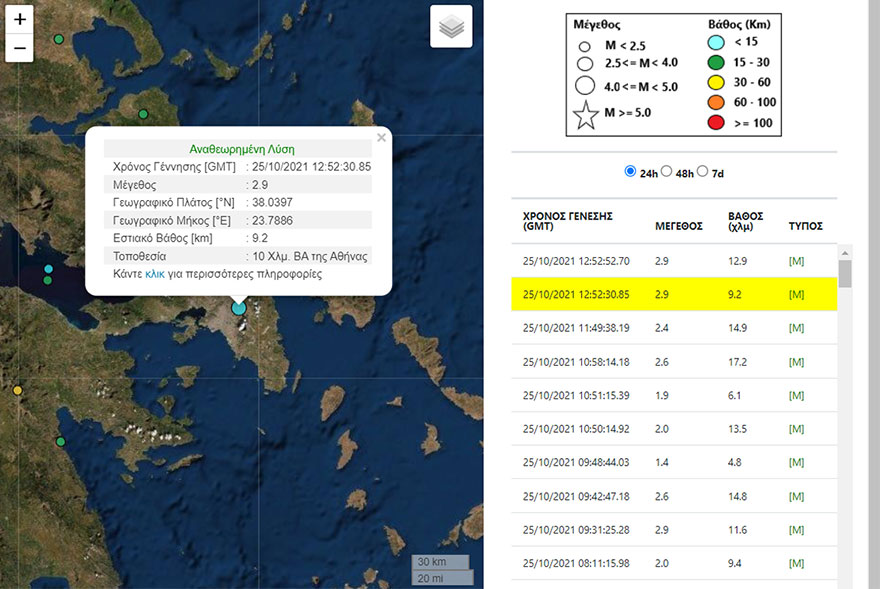
Task: Select the 48h time range radio
Action: pos(667,171)
